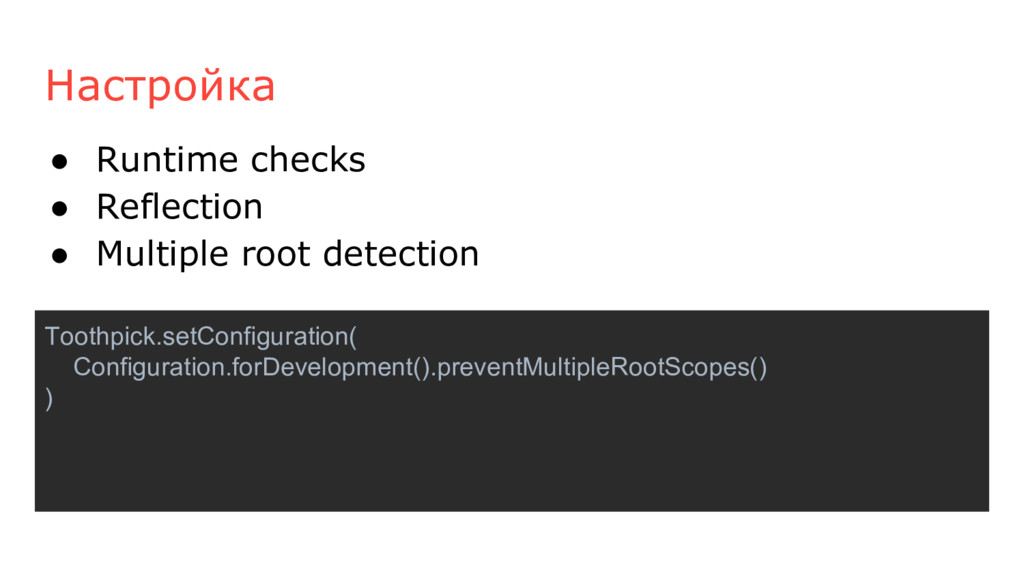1024x576 pixels.
Task: Click the Reflection bullet text
Action: [x=180, y=207]
